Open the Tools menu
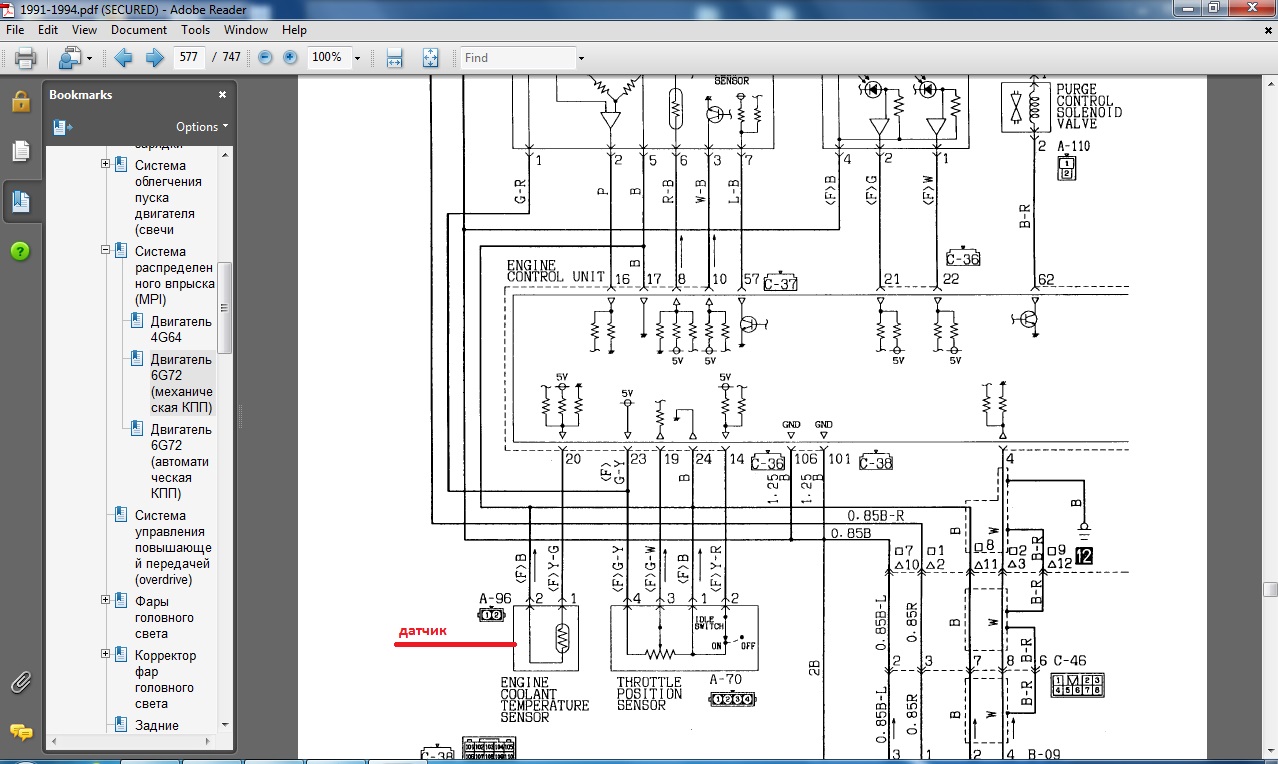Screen dimensions: 1278x764 pyautogui.click(x=195, y=30)
